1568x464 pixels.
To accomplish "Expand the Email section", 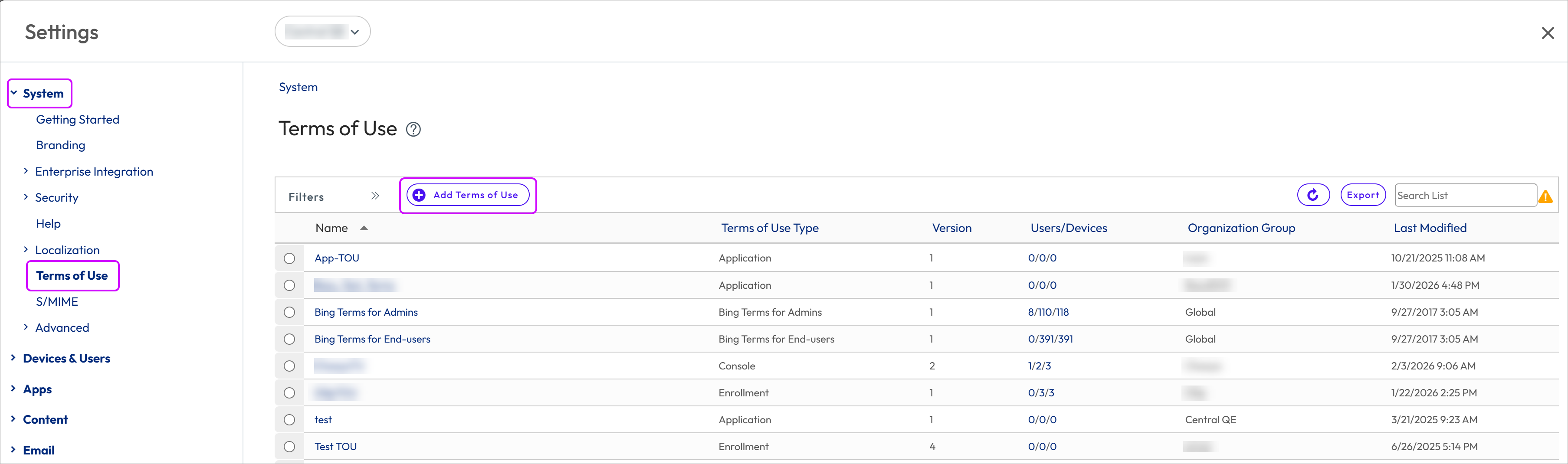I will [x=13, y=450].
